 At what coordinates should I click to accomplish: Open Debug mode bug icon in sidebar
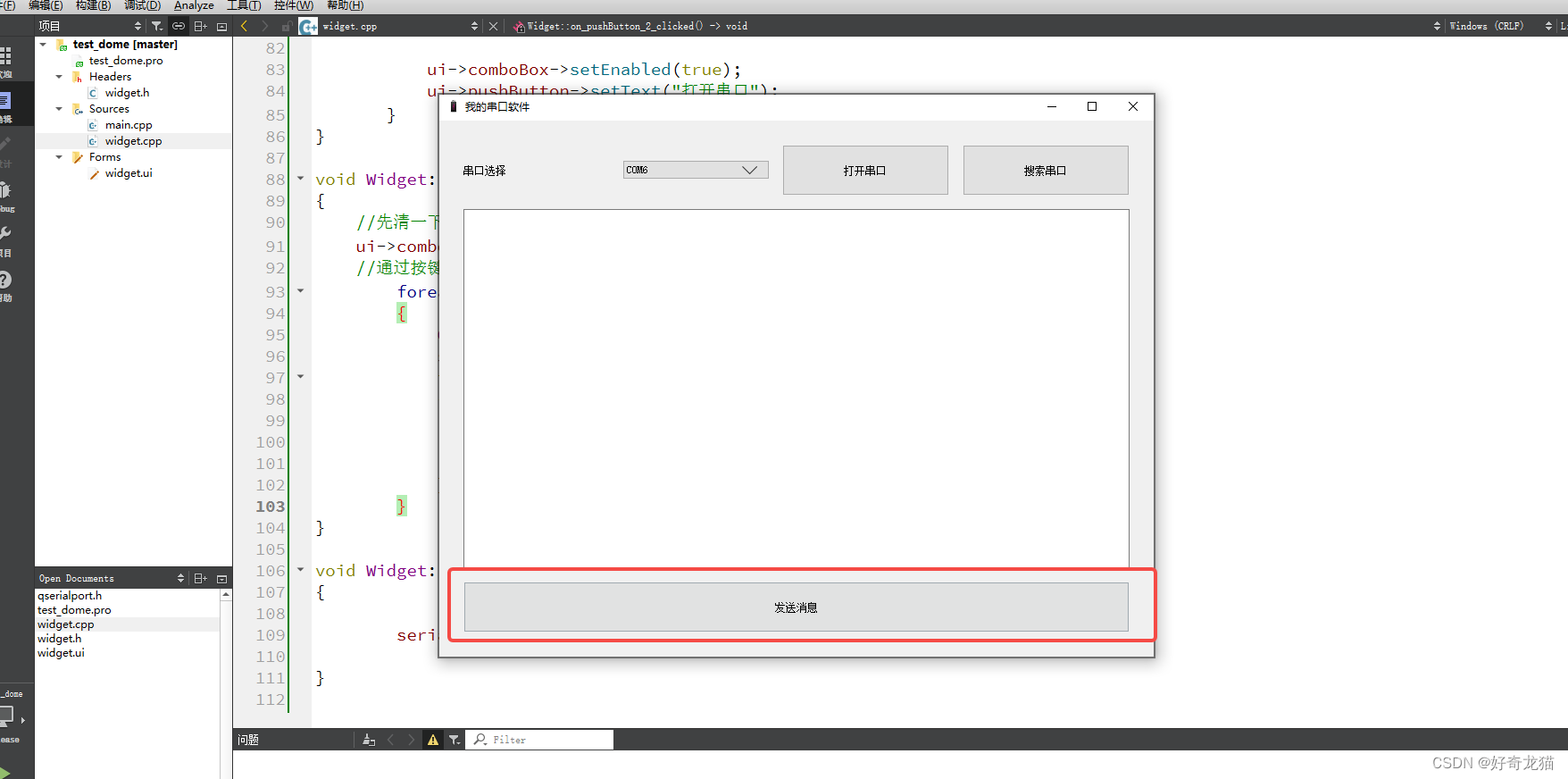[5, 189]
